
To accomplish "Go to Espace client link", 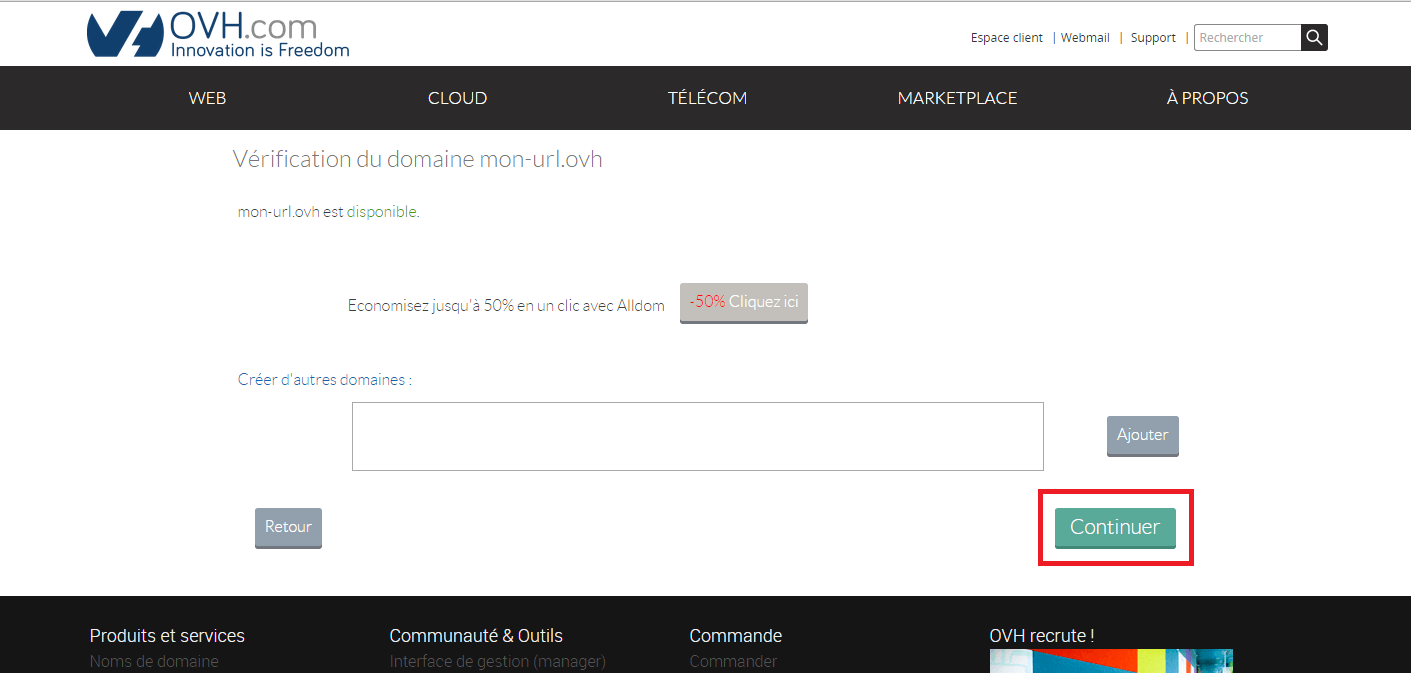I will (x=1006, y=38).
